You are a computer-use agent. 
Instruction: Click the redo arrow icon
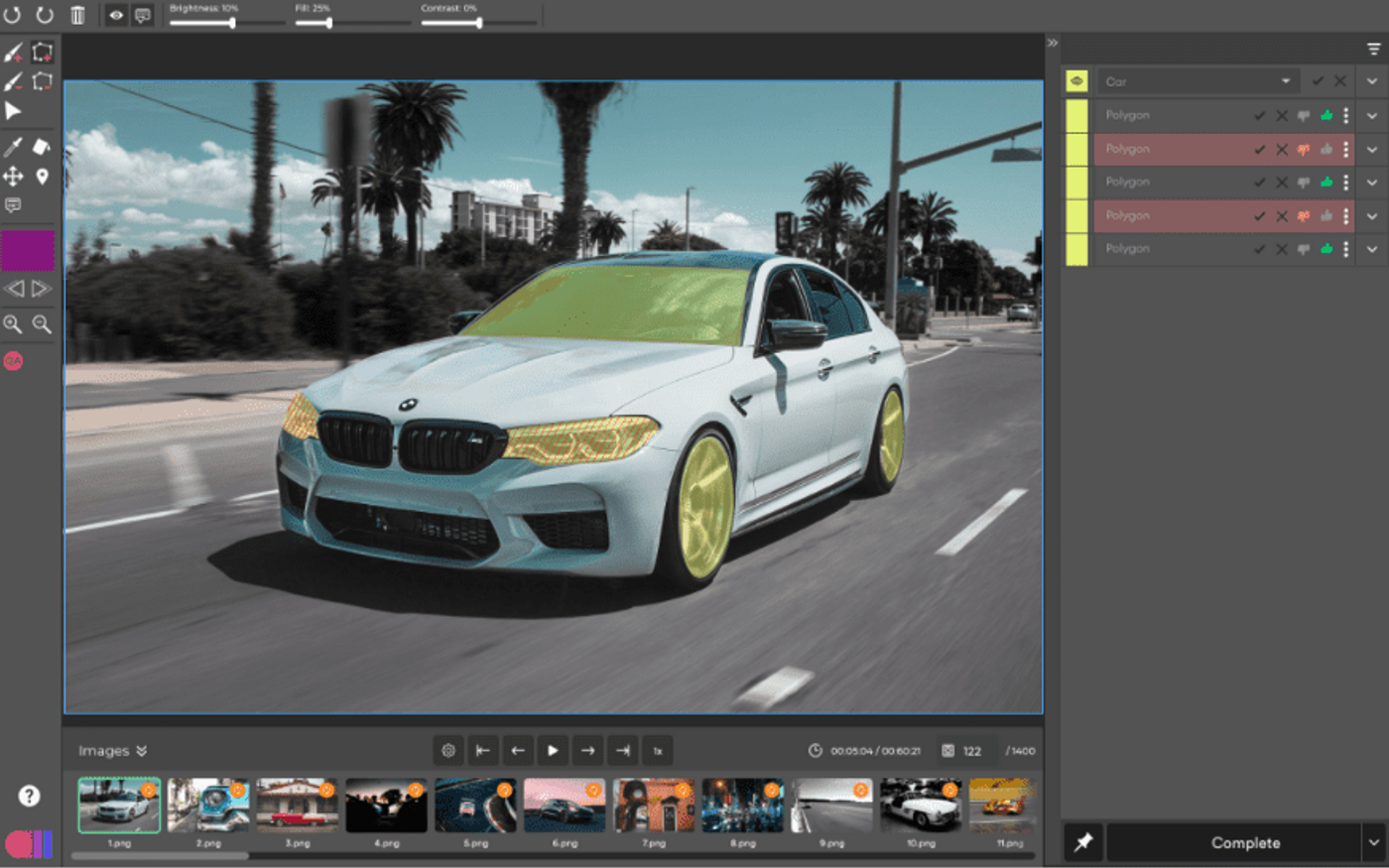(45, 15)
